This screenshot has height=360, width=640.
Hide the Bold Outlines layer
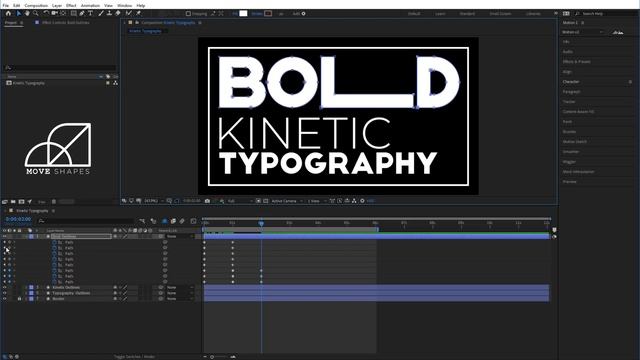click(4, 236)
